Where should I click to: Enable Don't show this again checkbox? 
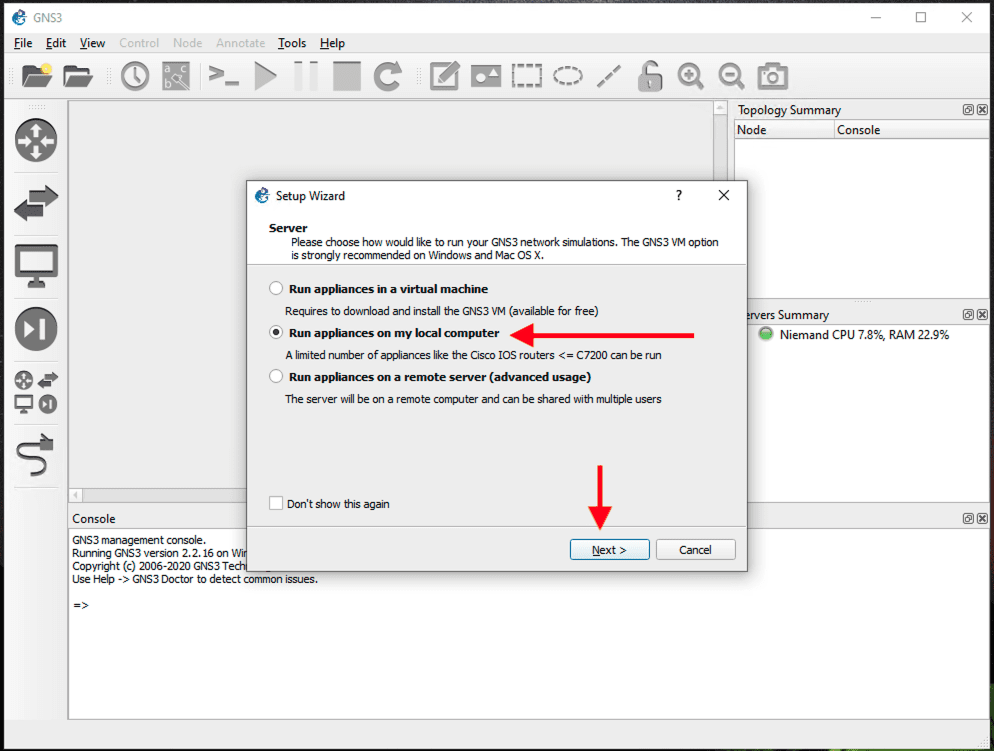[x=276, y=504]
